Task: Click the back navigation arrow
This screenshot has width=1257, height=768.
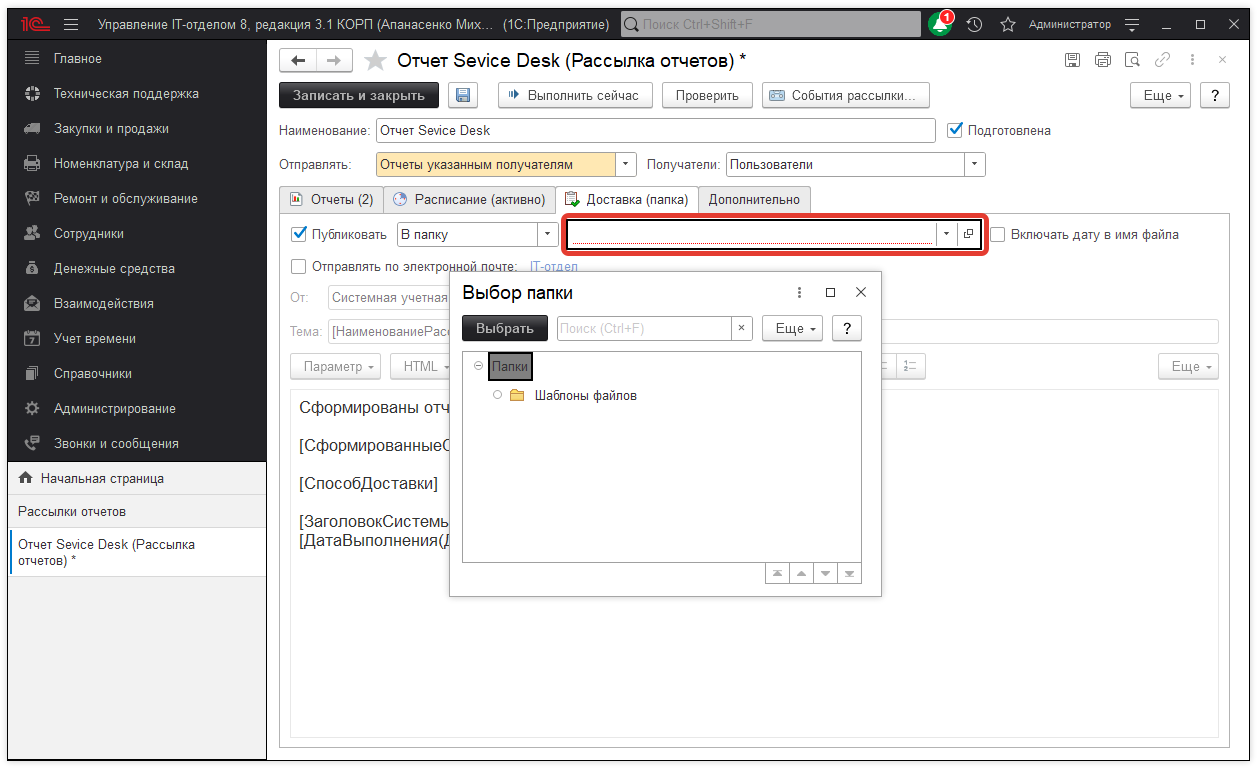Action: tap(297, 61)
